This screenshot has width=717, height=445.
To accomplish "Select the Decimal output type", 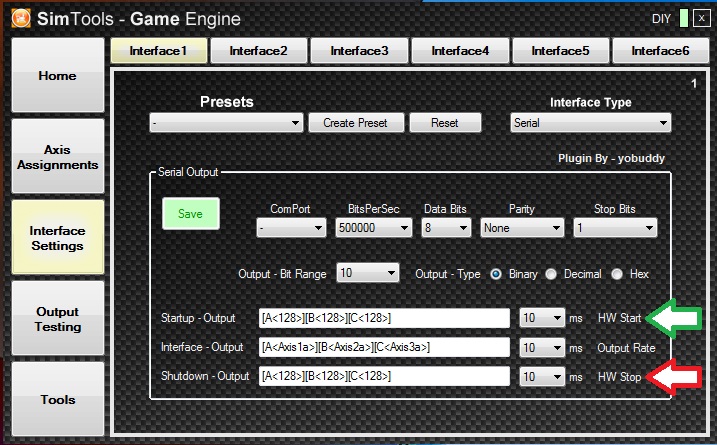I will 551,274.
